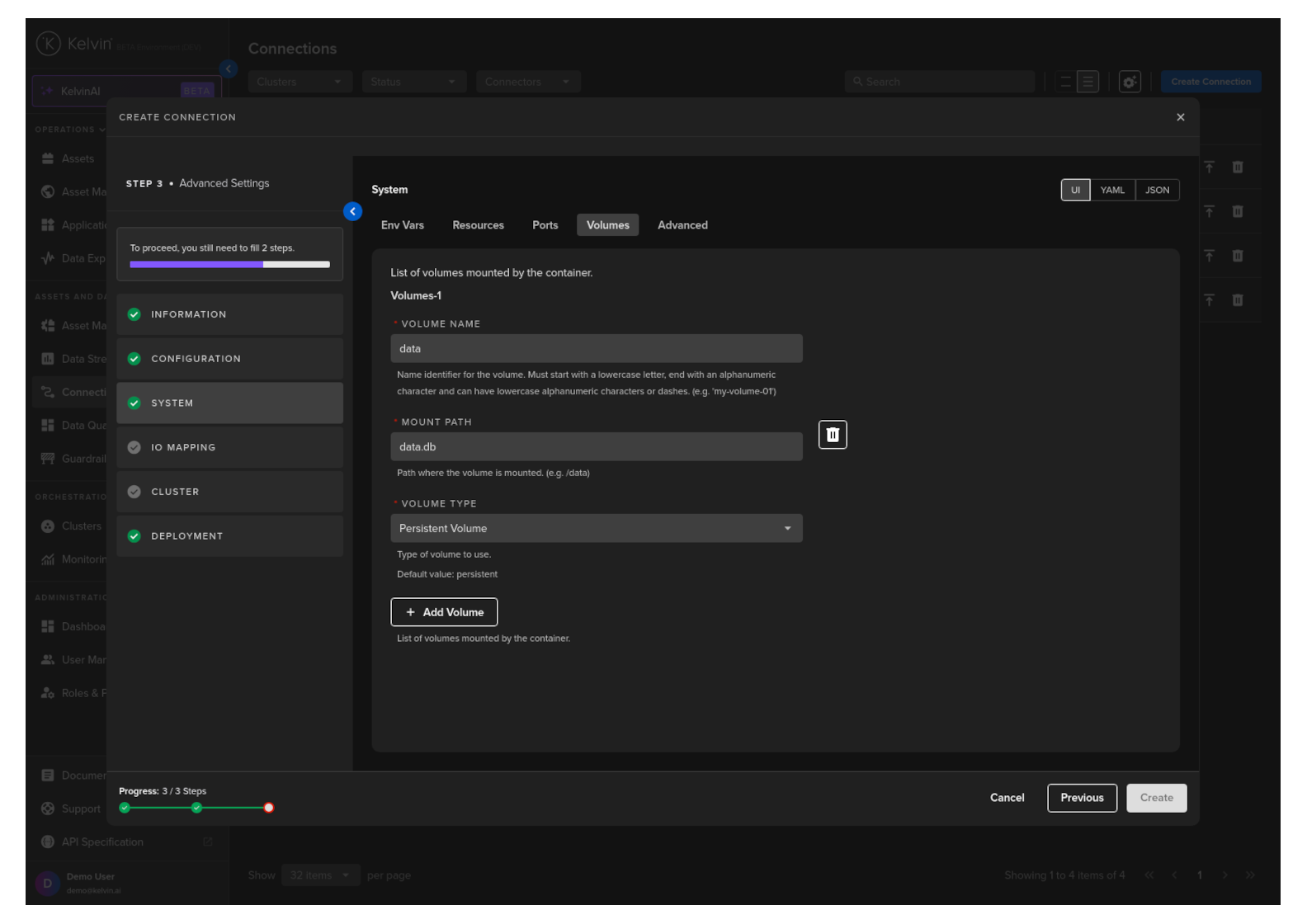Image resolution: width=1307 pixels, height=924 pixels.
Task: Click the red final progress step marker
Action: coord(268,808)
